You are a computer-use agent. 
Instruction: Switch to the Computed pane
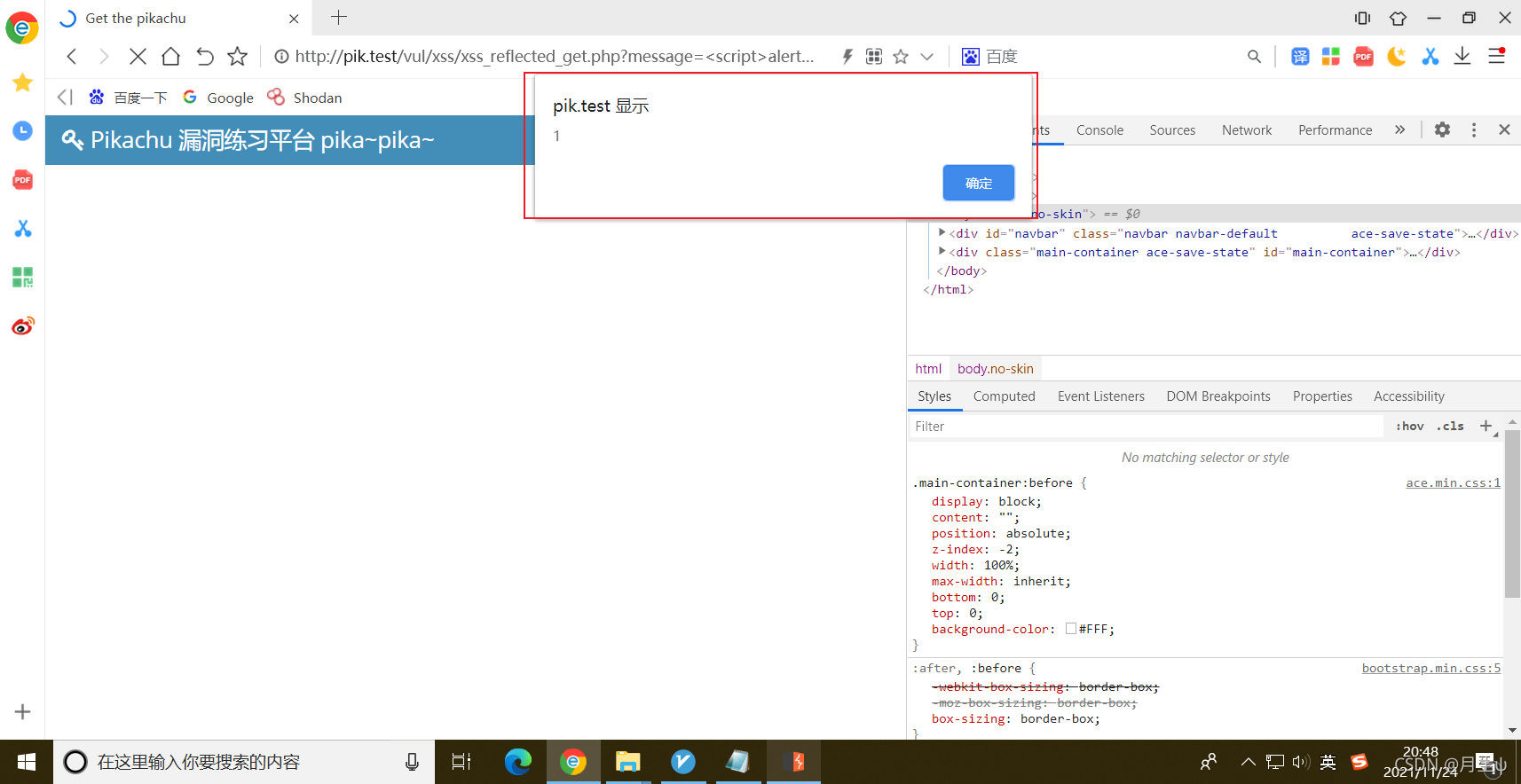point(1004,396)
